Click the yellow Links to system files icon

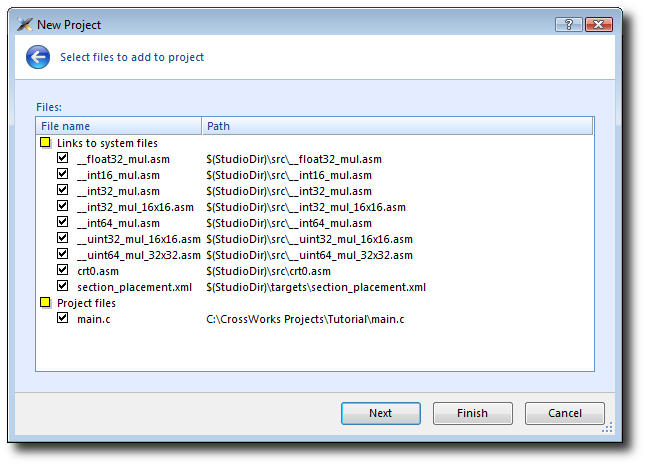tap(45, 143)
